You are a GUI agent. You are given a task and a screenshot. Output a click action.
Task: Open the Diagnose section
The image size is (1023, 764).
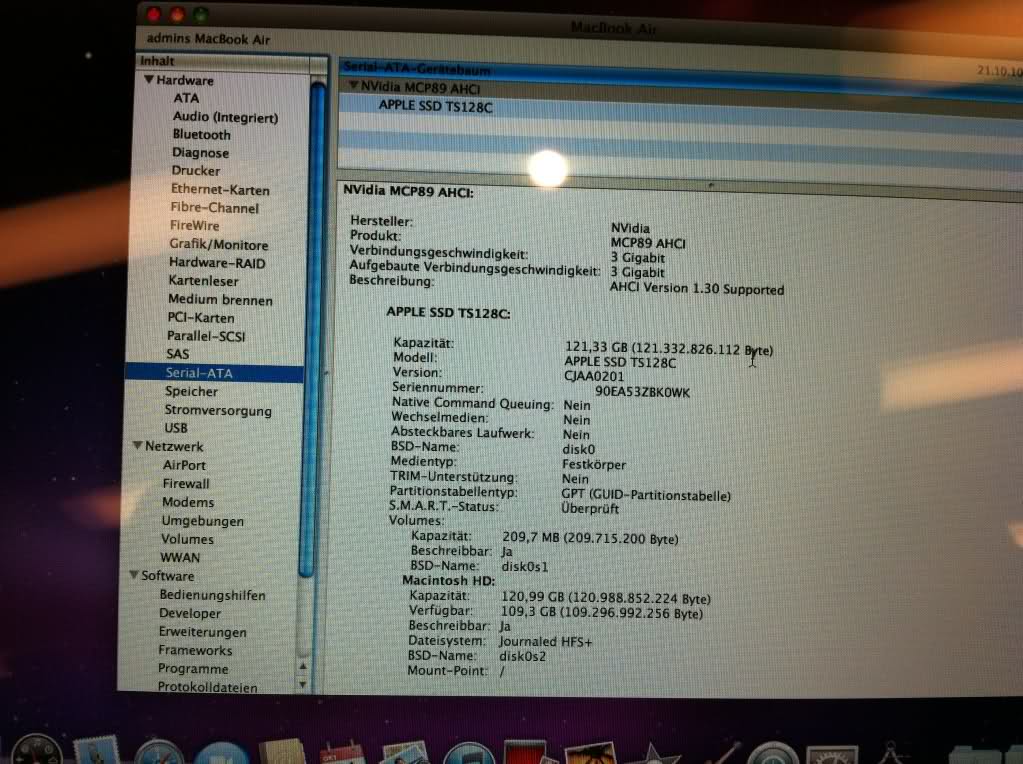(200, 153)
